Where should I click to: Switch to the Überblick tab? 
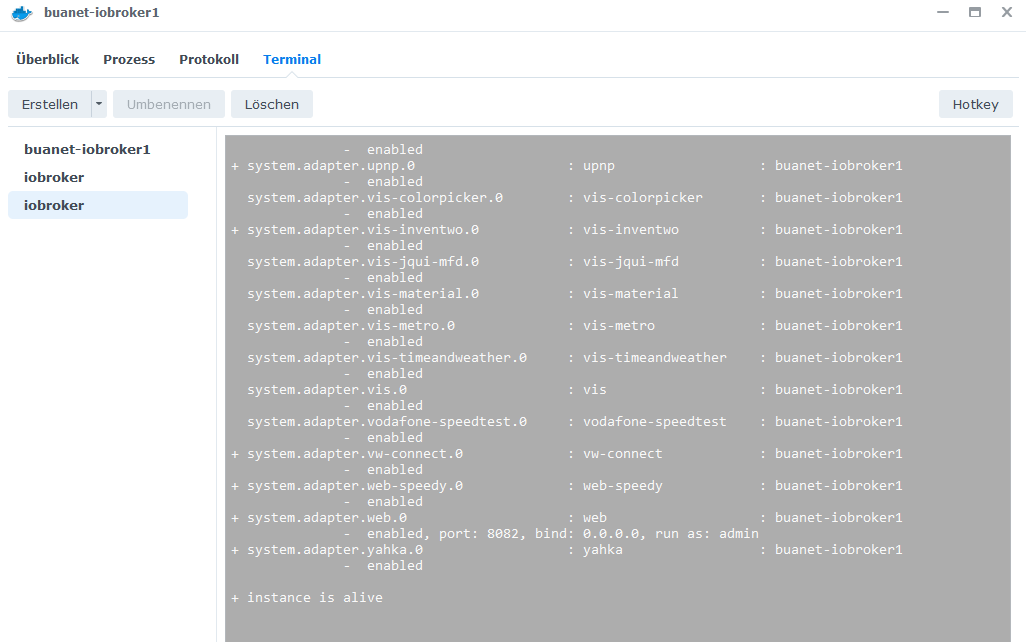[48, 59]
